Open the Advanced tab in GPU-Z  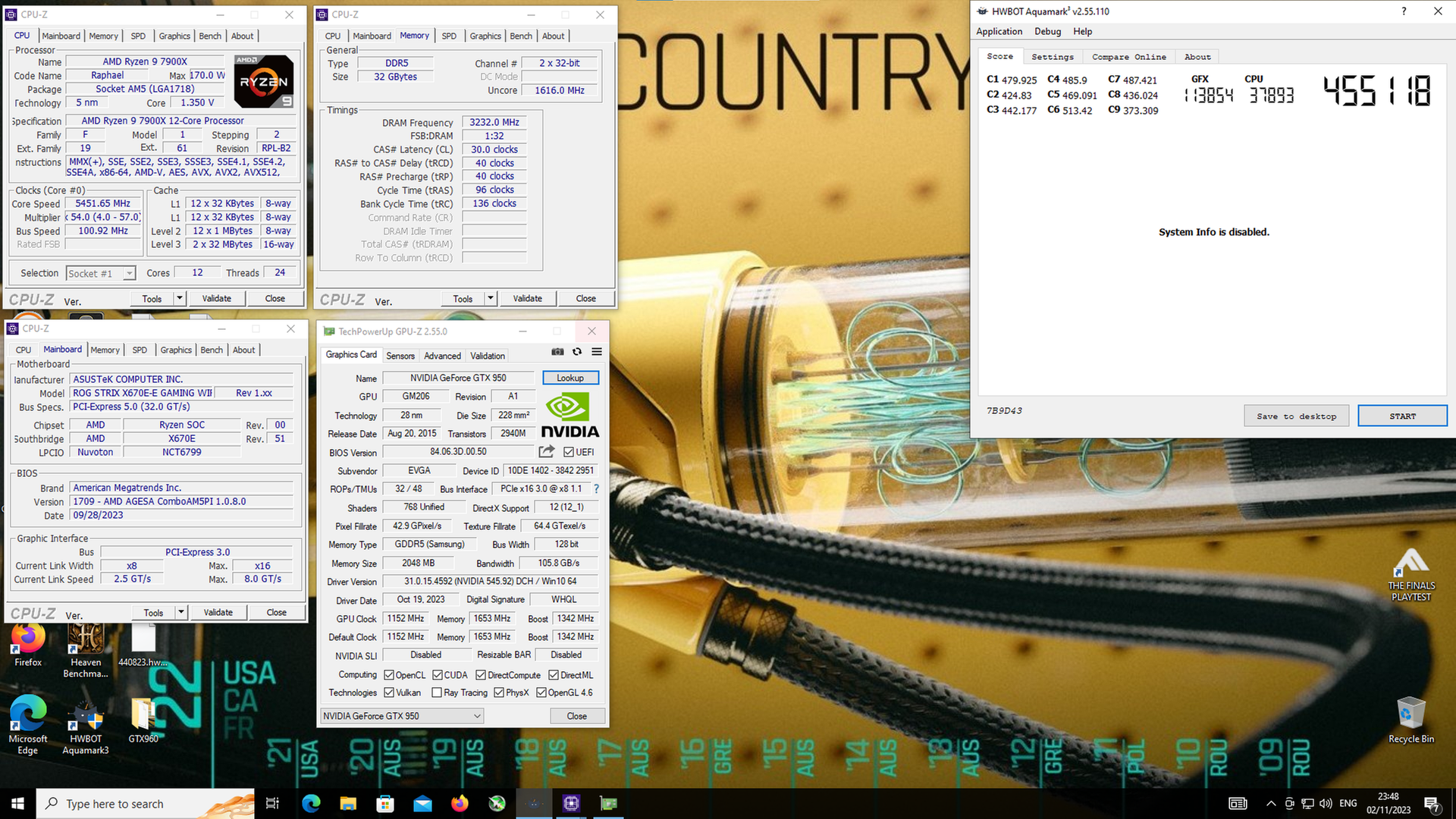[x=442, y=356]
